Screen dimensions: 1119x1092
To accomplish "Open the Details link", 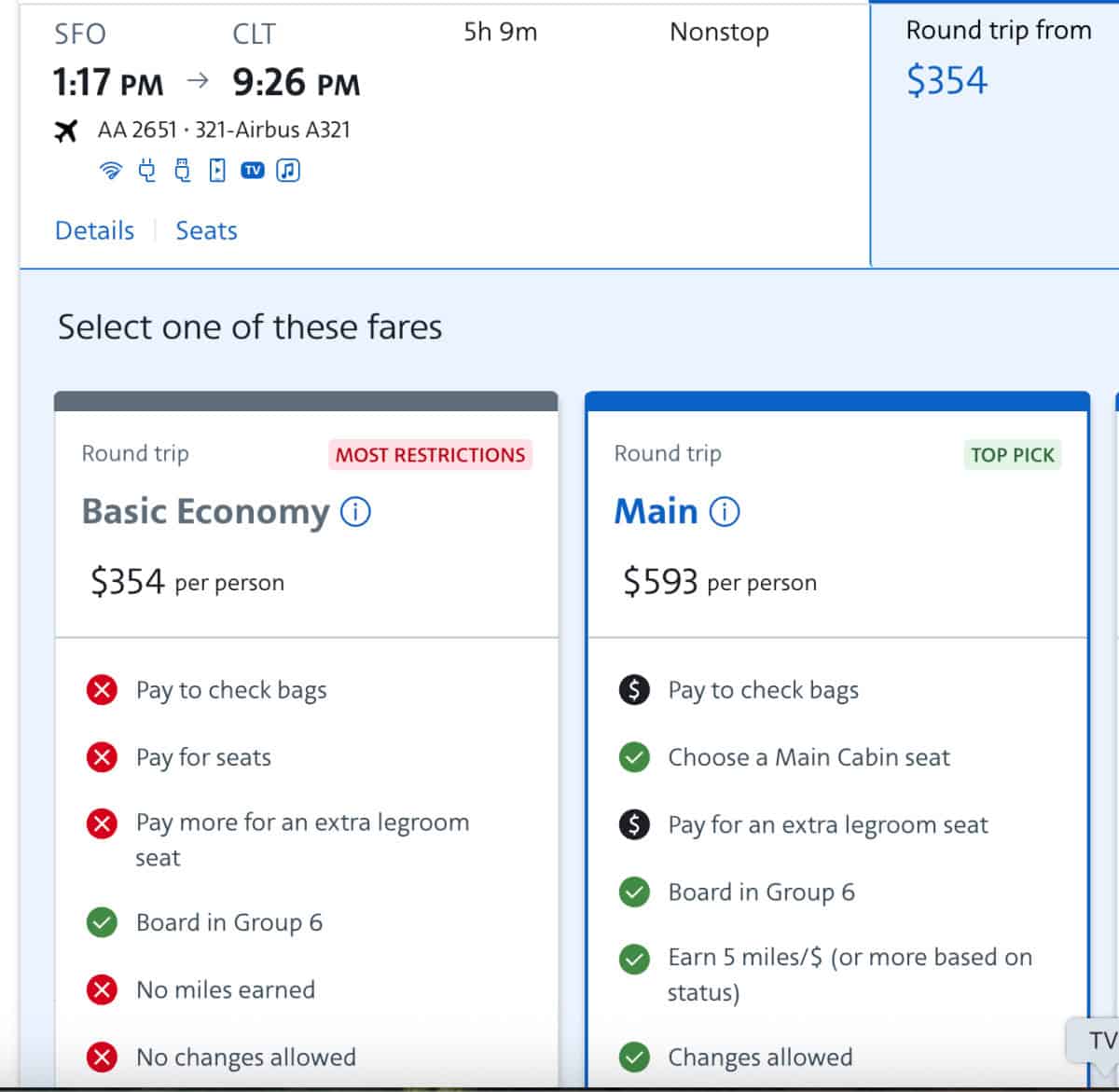I will click(x=93, y=230).
